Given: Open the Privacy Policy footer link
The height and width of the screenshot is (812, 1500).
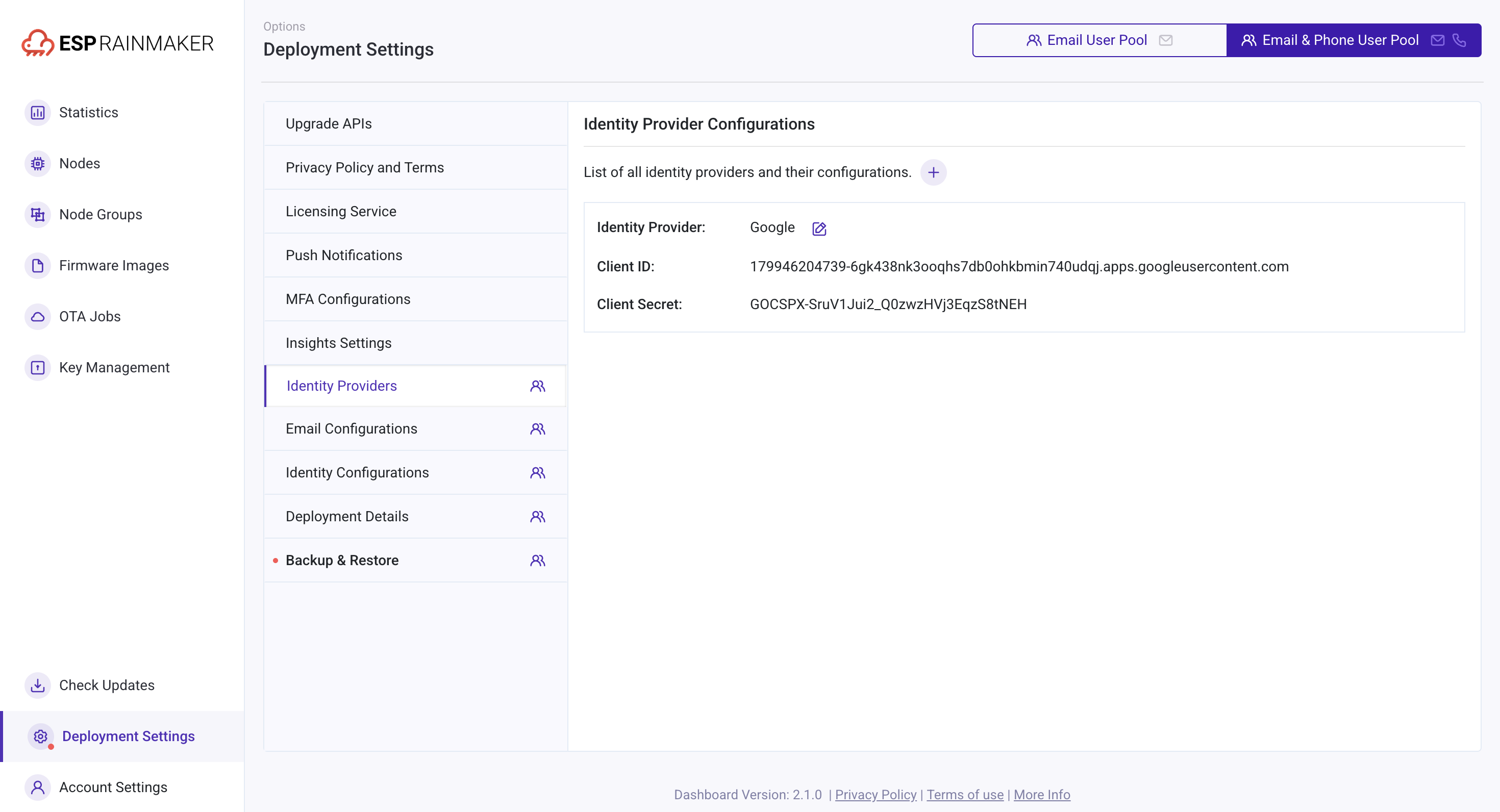Looking at the screenshot, I should click(x=875, y=795).
